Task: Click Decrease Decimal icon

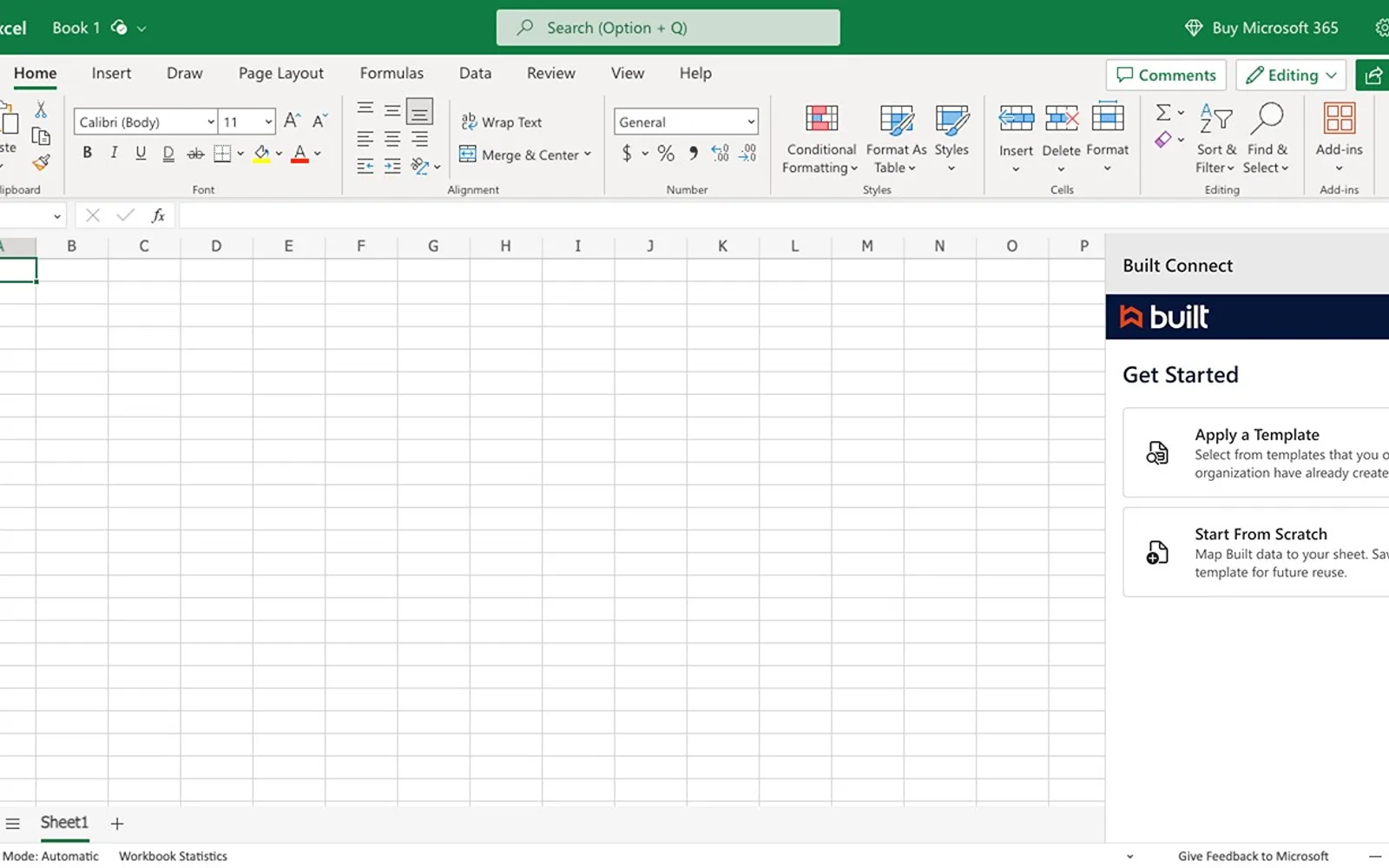Action: (747, 154)
